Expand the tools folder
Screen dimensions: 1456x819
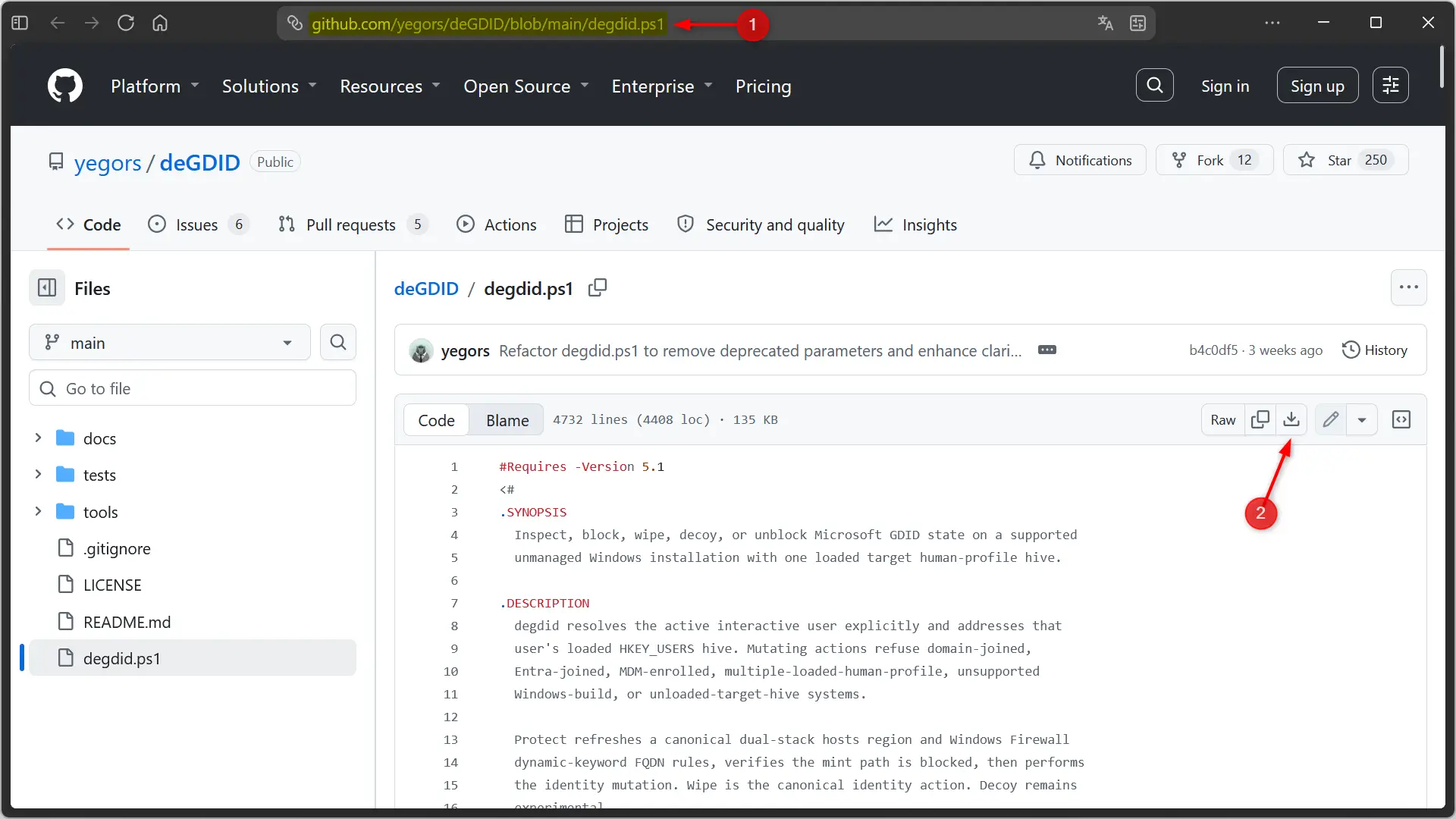(x=38, y=512)
